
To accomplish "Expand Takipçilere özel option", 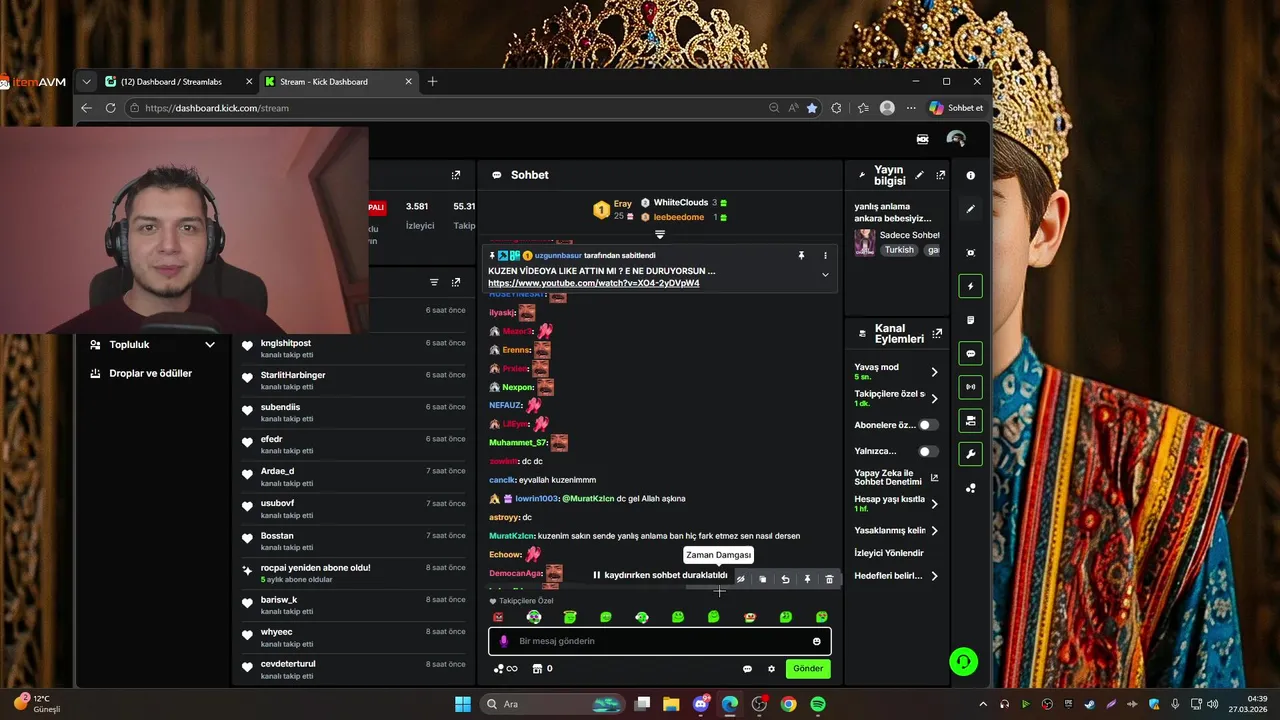I will coord(934,398).
